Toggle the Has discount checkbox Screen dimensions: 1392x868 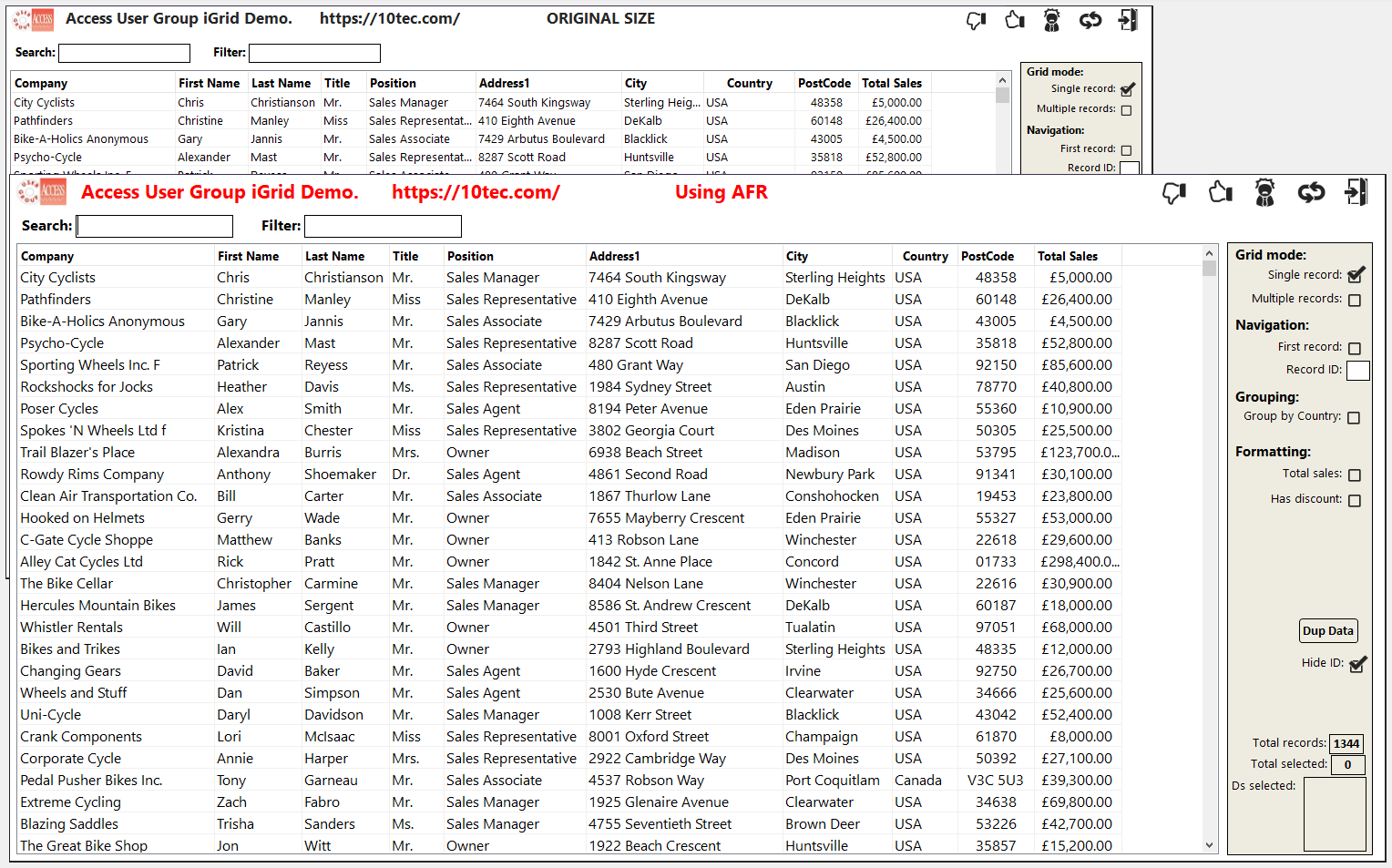coord(1355,500)
